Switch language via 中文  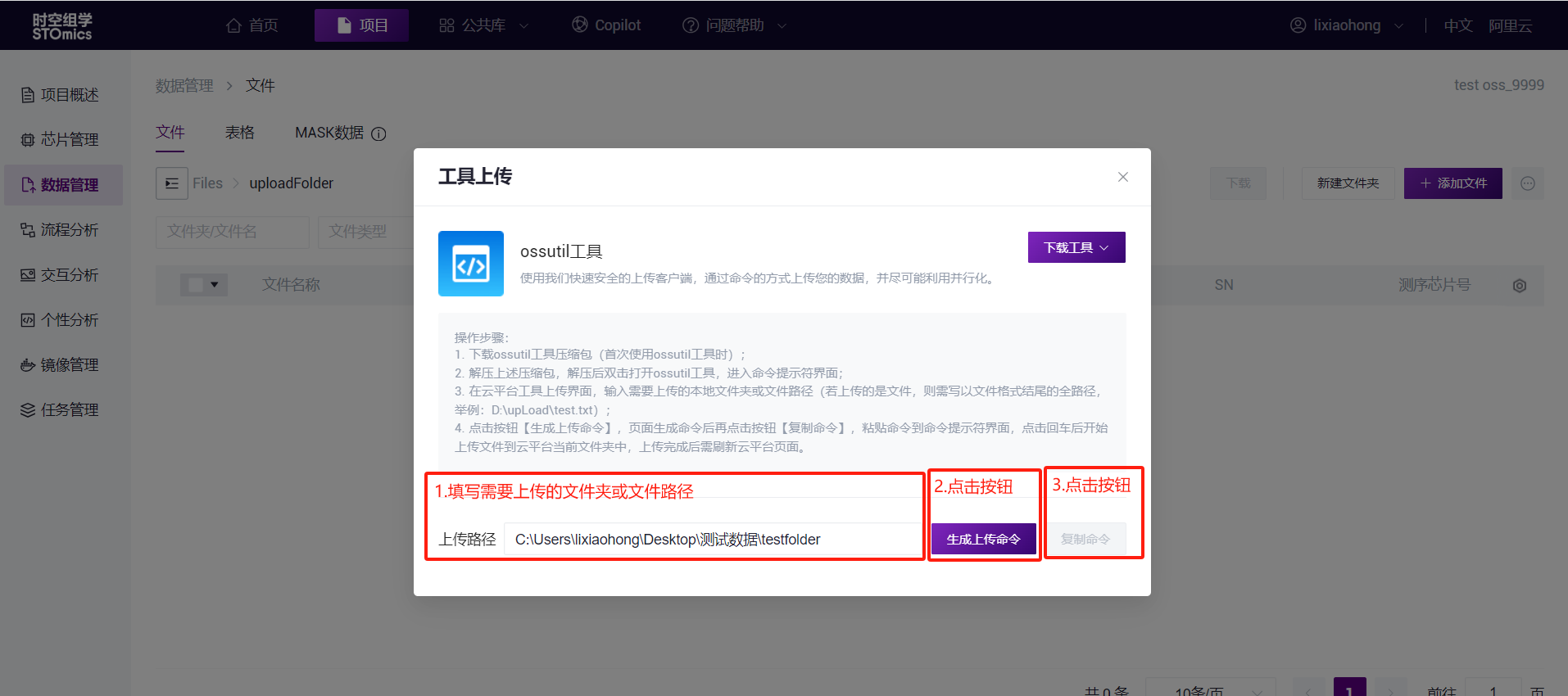pos(1458,25)
